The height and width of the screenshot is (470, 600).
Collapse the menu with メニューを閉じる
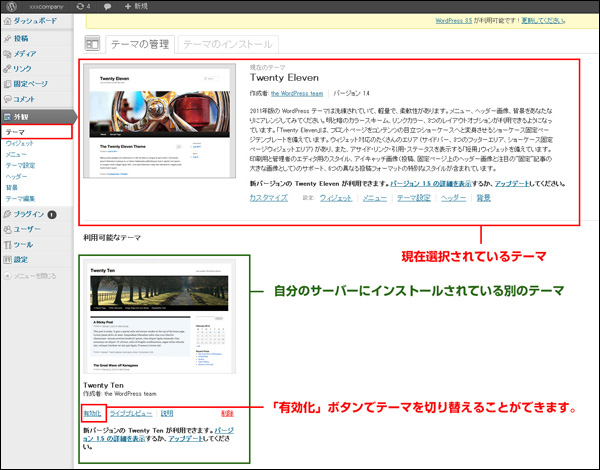36,276
